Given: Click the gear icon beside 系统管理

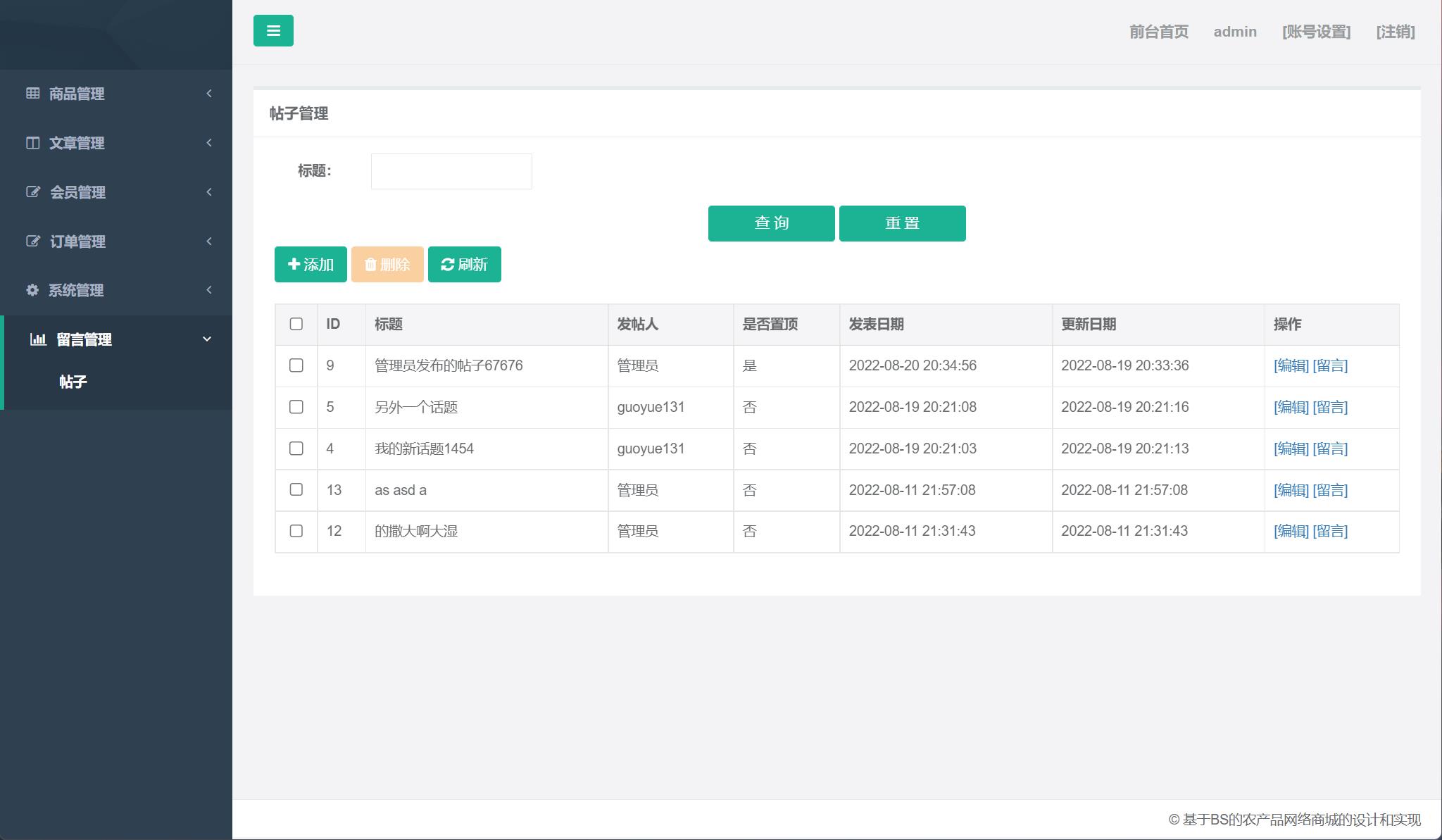Looking at the screenshot, I should pos(32,290).
